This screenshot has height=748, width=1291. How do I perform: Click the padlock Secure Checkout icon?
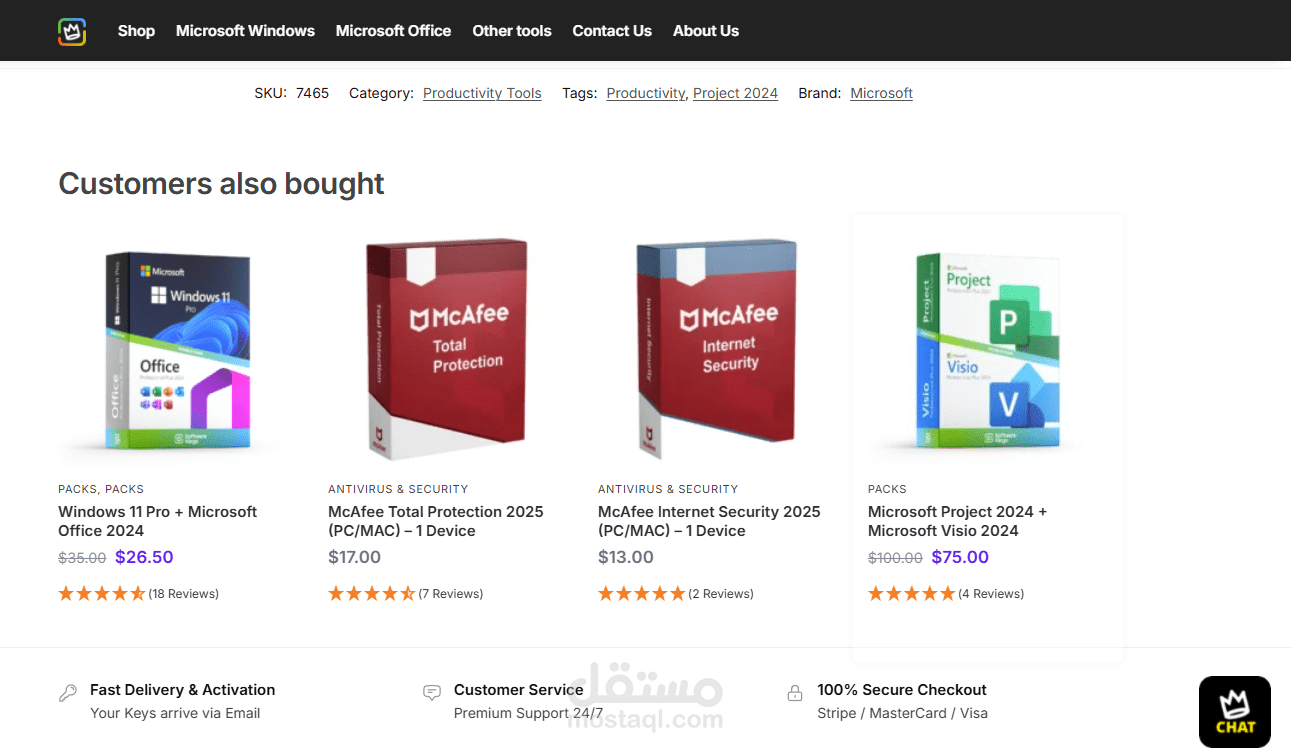click(x=795, y=692)
